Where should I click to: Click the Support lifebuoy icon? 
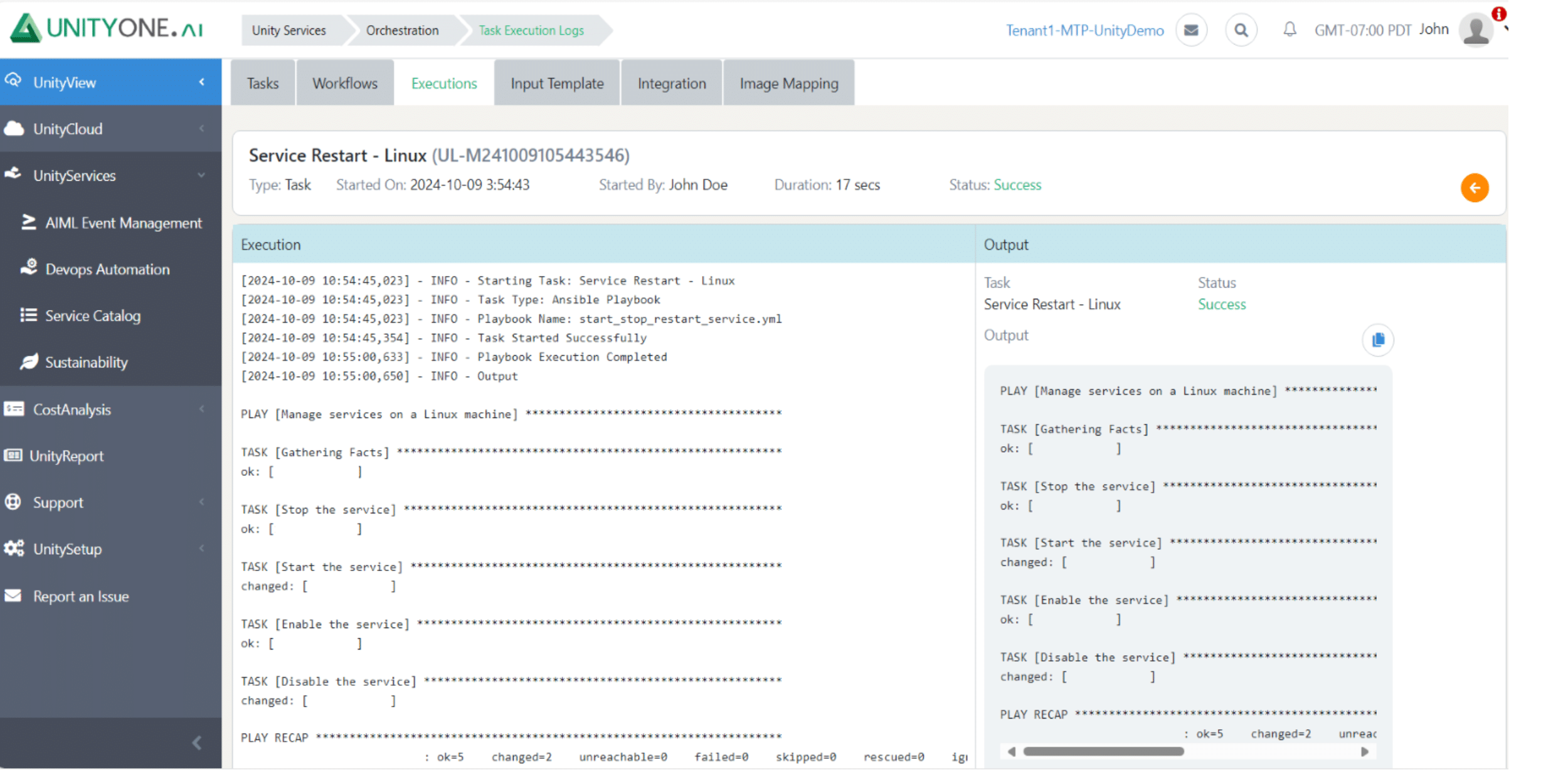[x=13, y=501]
